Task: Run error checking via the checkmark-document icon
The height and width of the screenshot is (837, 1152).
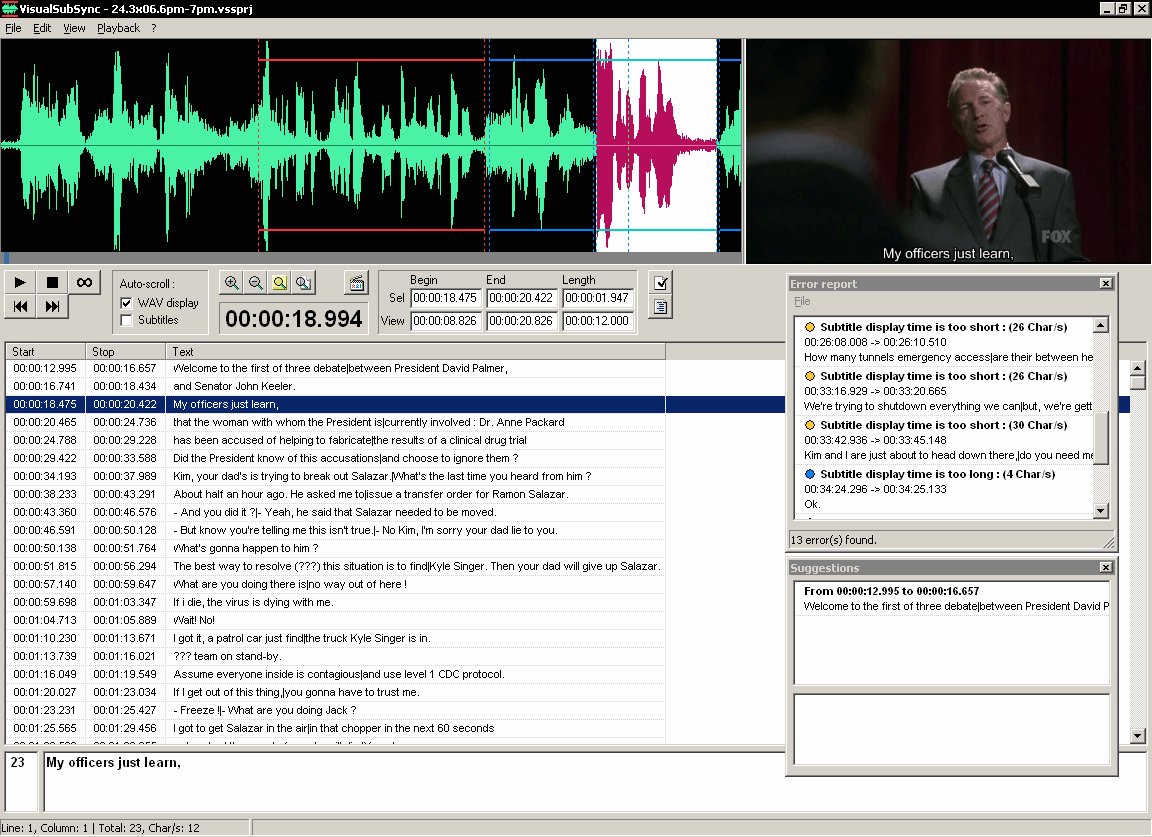Action: [660, 285]
